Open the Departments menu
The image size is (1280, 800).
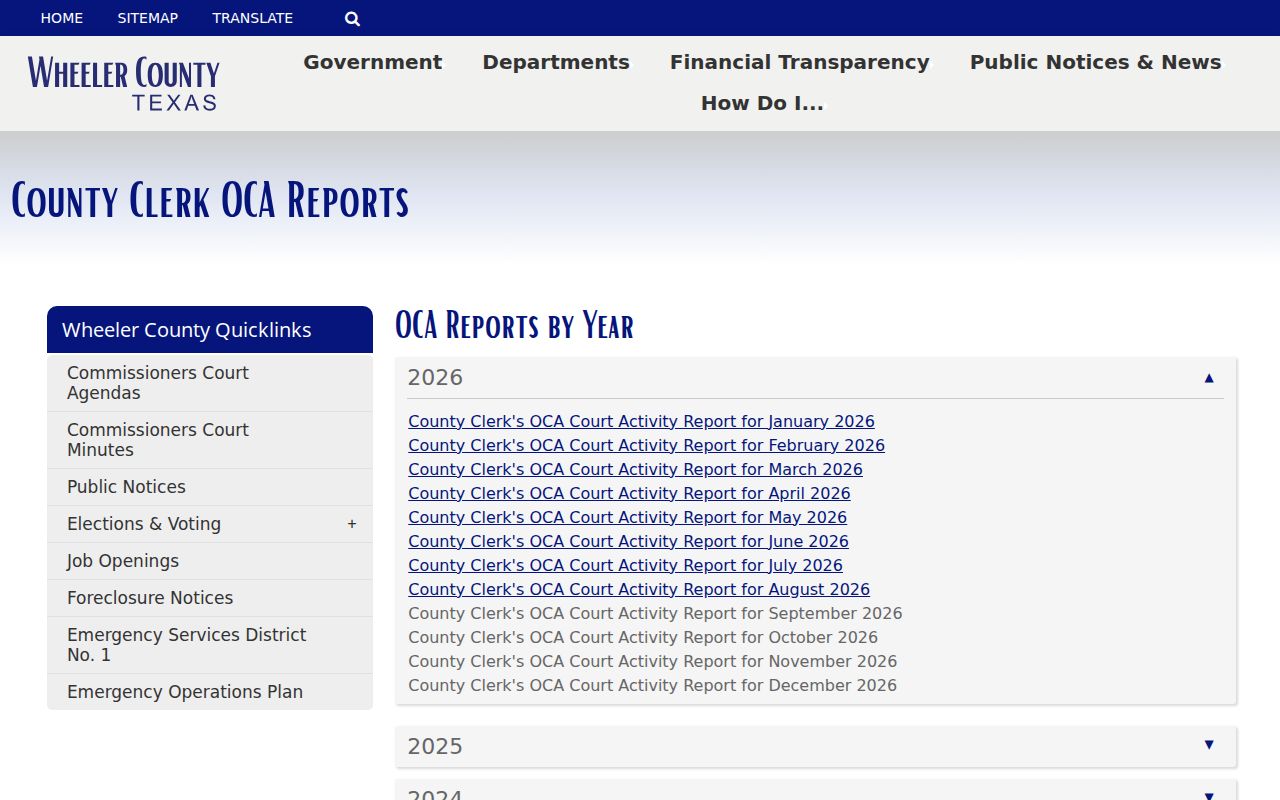point(556,62)
